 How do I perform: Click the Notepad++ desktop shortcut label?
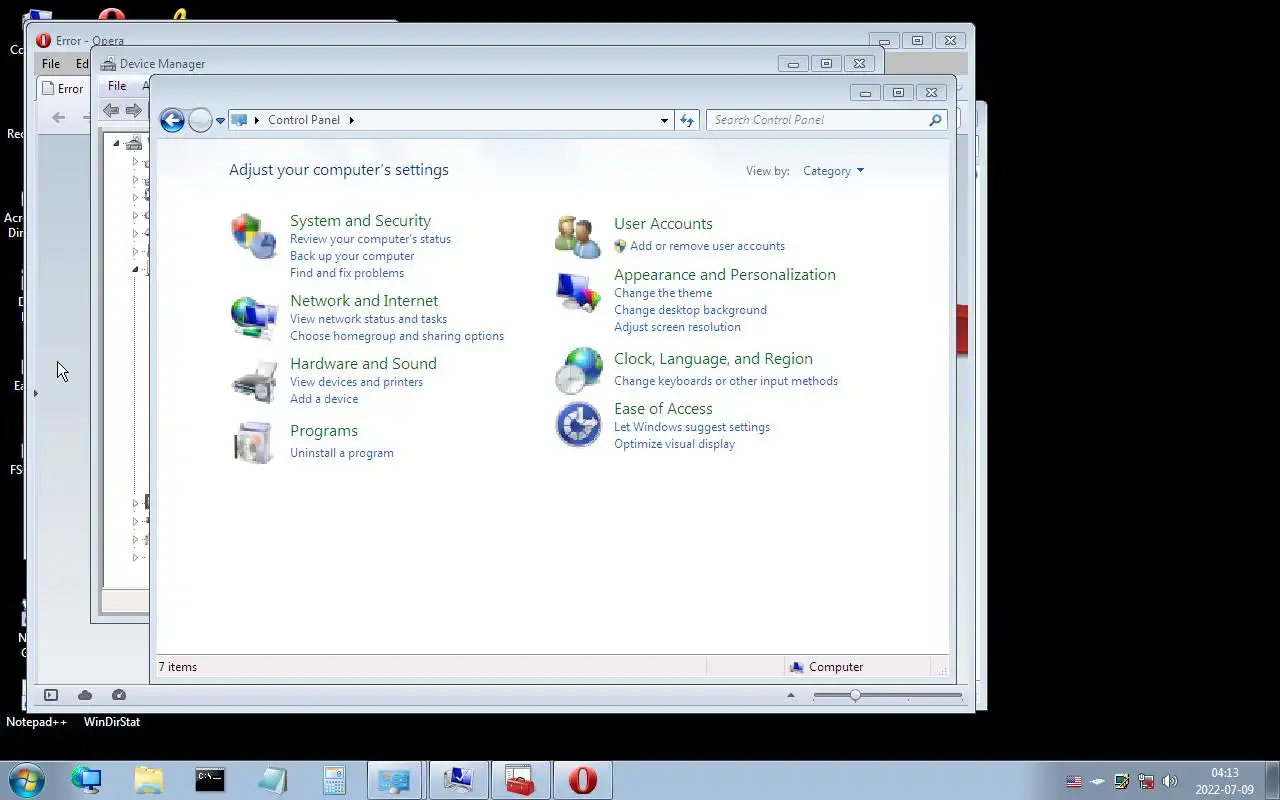coord(36,722)
